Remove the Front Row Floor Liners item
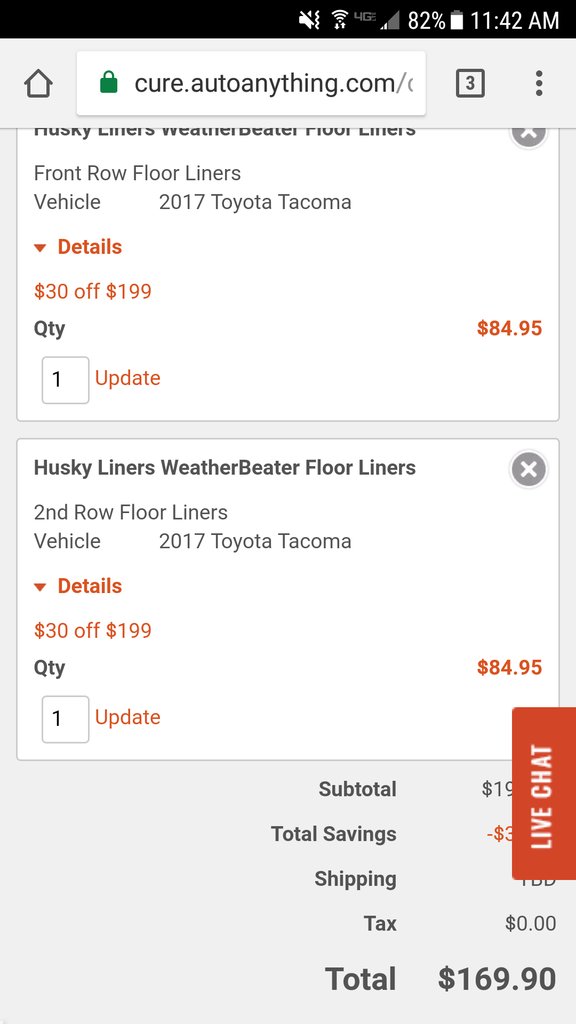The image size is (576, 1024). coord(528,133)
